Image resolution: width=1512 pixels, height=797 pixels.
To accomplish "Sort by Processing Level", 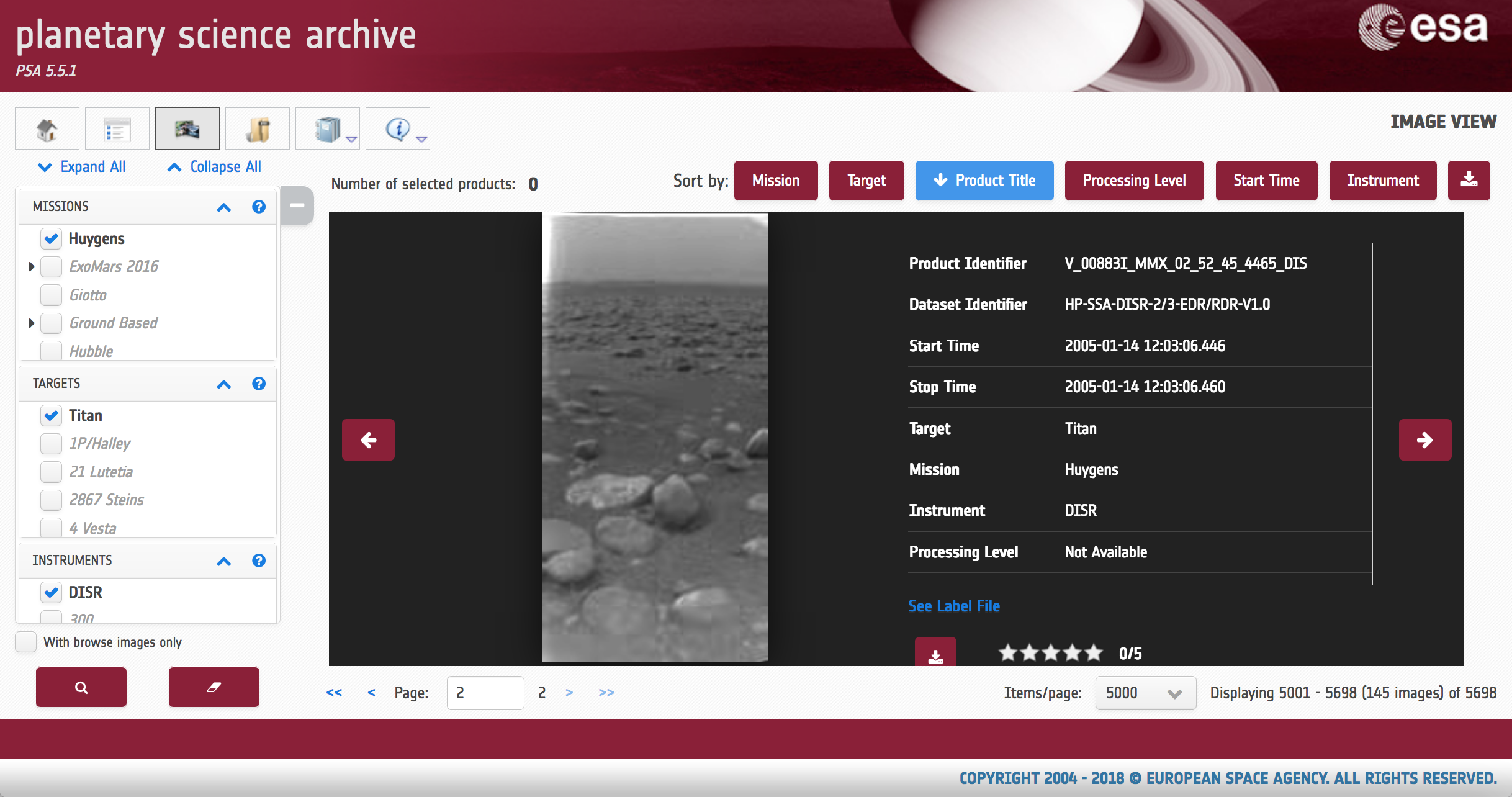I will click(x=1133, y=181).
